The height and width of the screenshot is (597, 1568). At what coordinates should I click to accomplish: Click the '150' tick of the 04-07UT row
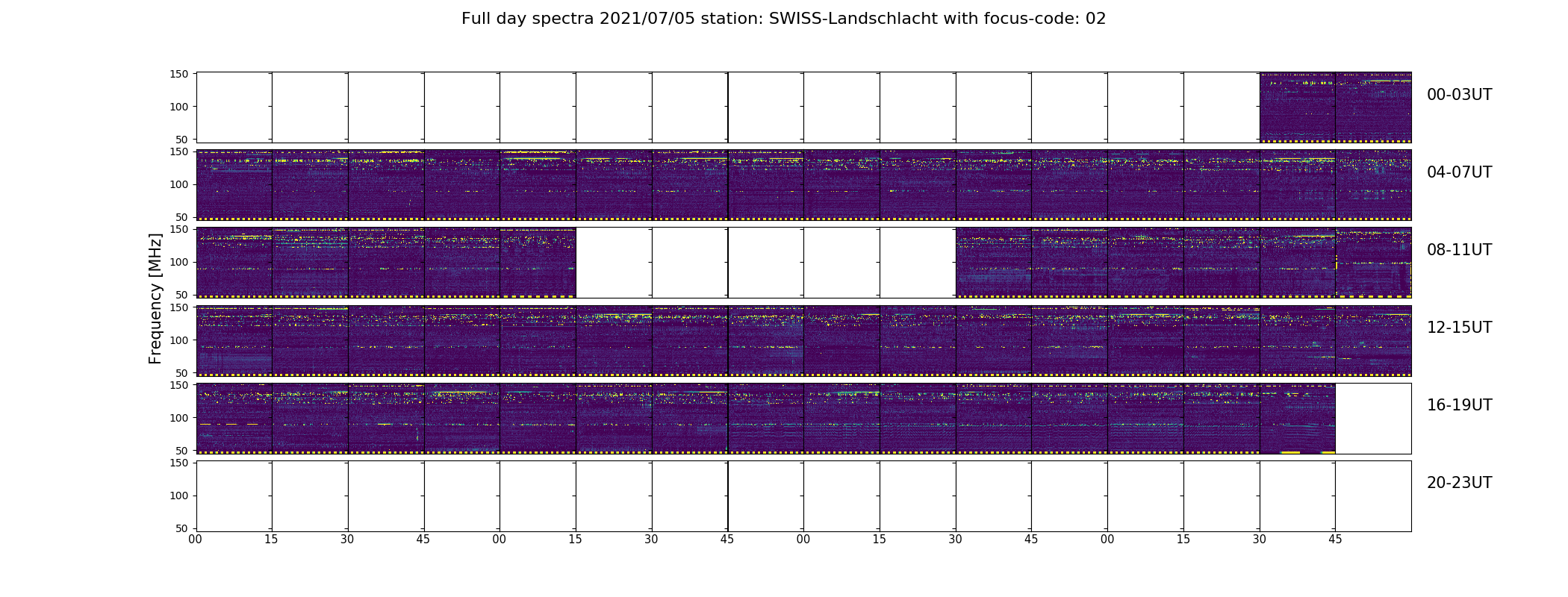tap(179, 151)
